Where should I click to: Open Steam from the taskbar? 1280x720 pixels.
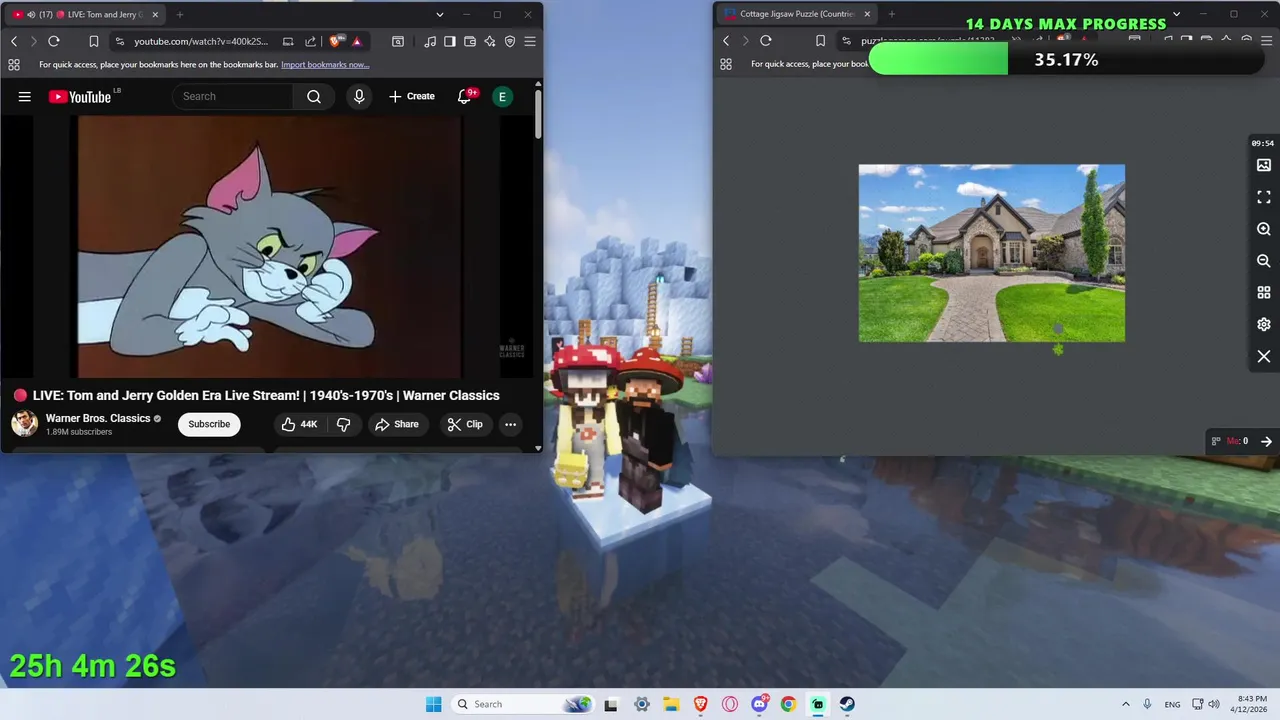[x=847, y=704]
